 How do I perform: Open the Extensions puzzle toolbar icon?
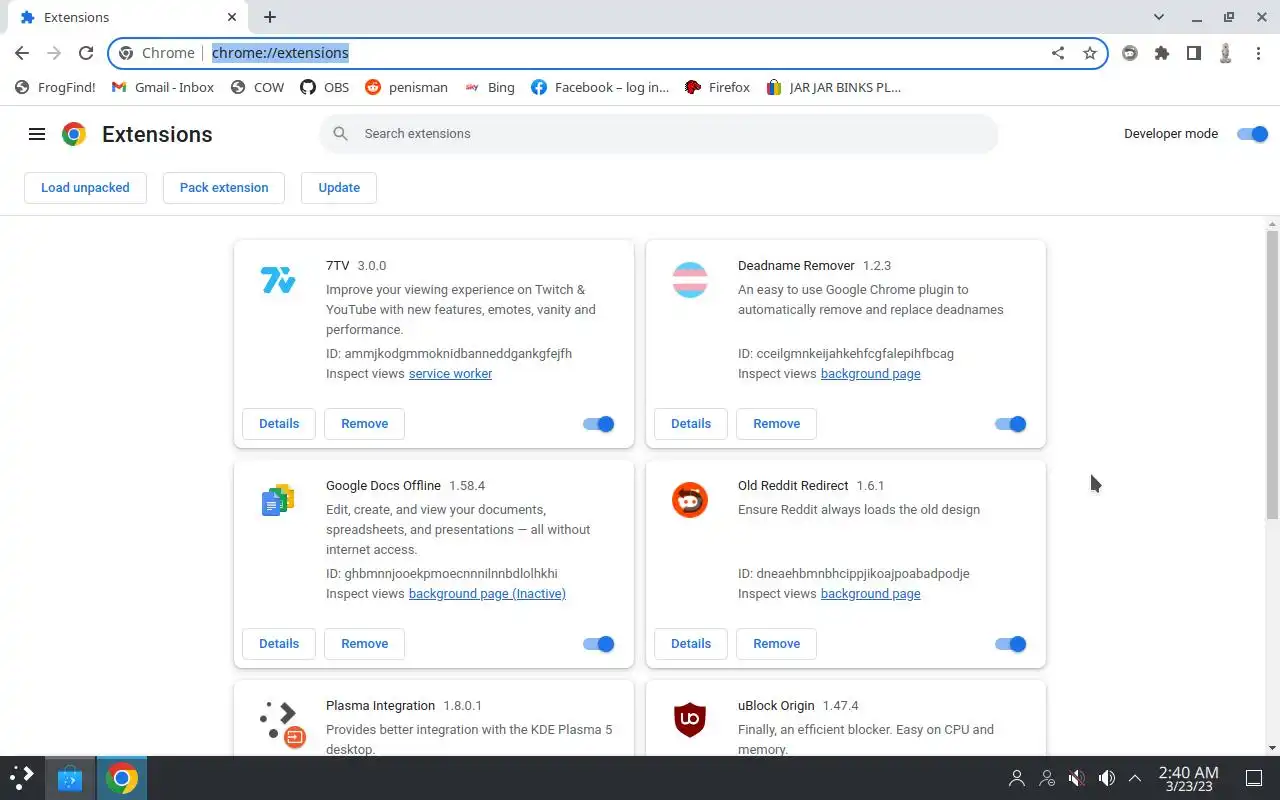[1162, 53]
